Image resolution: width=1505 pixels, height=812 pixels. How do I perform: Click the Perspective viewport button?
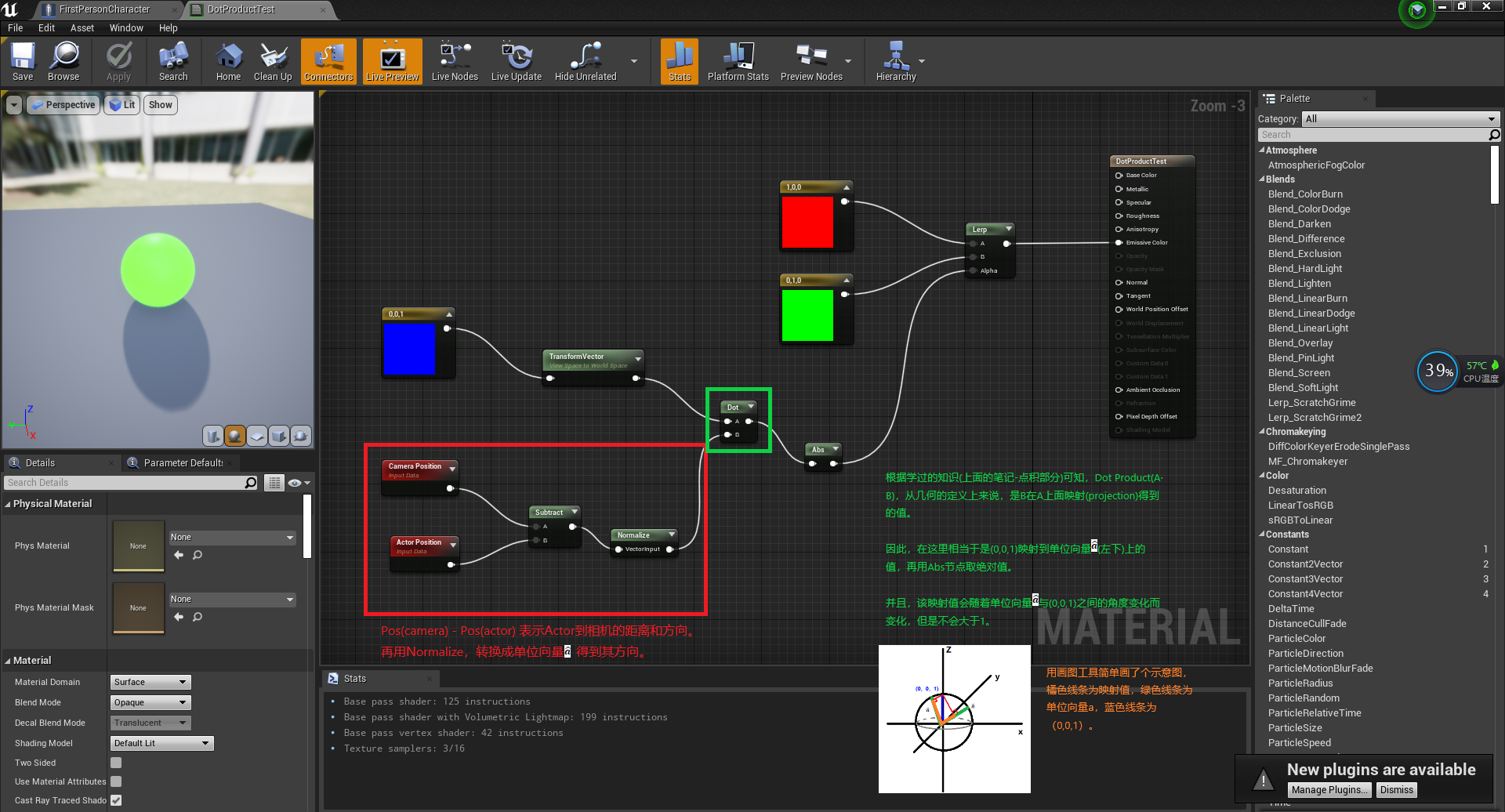pyautogui.click(x=63, y=105)
